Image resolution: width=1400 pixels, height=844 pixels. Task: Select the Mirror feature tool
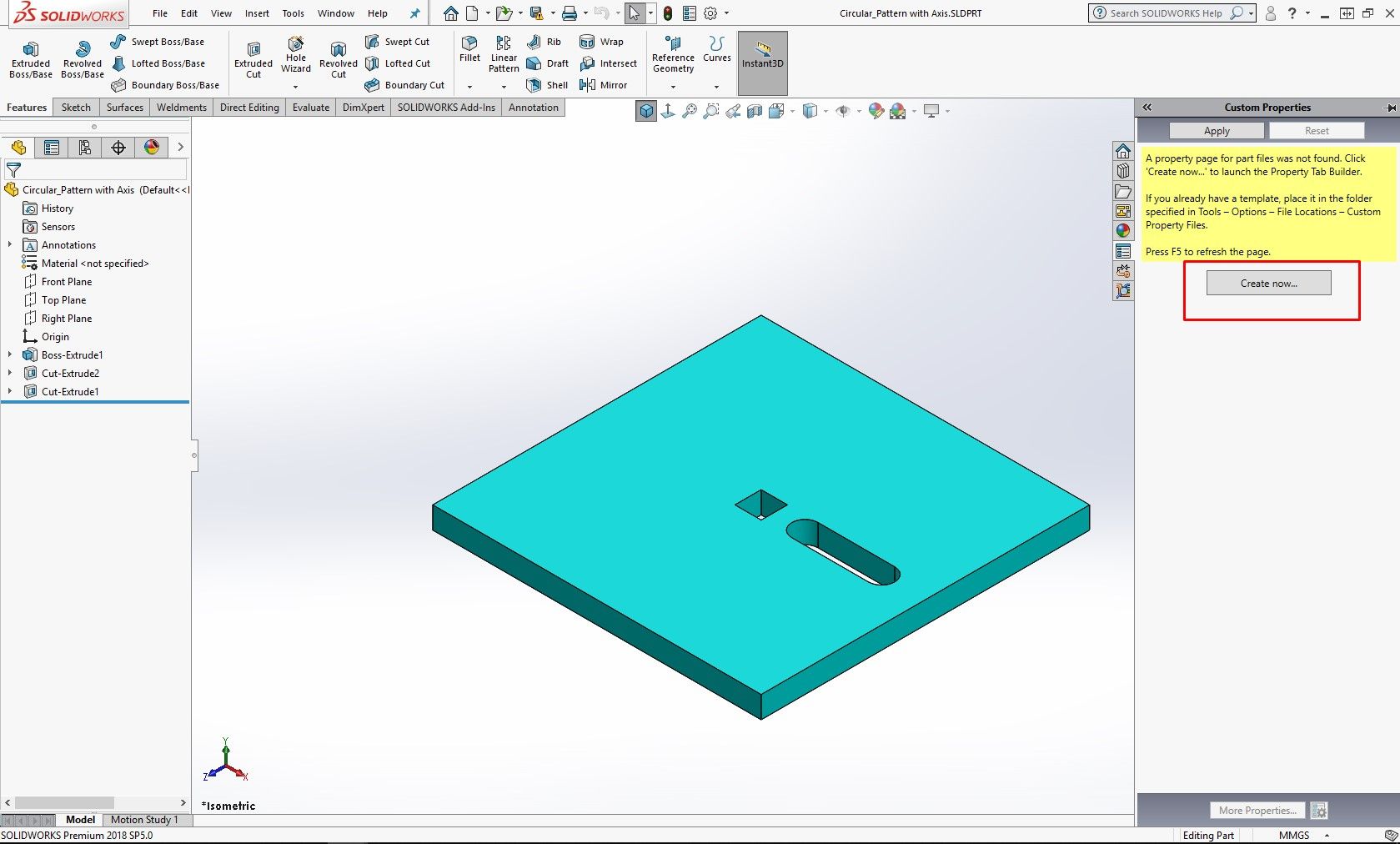click(603, 85)
